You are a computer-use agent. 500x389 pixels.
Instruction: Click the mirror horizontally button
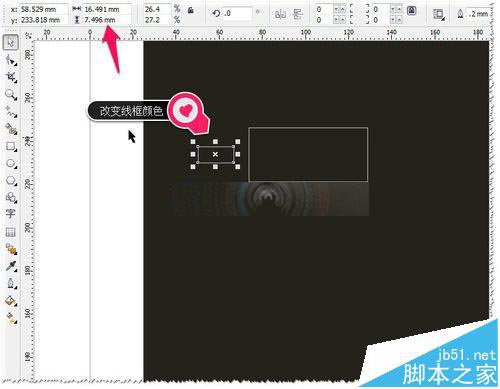coord(280,14)
